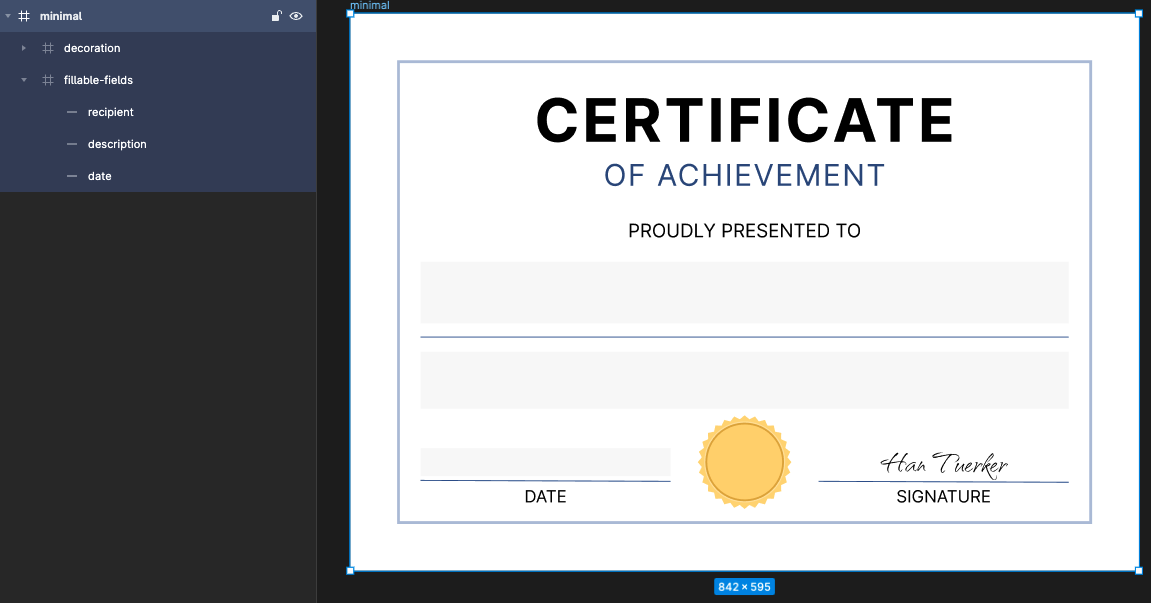Click the line icon beside the date layer
The width and height of the screenshot is (1151, 603).
pyautogui.click(x=72, y=176)
